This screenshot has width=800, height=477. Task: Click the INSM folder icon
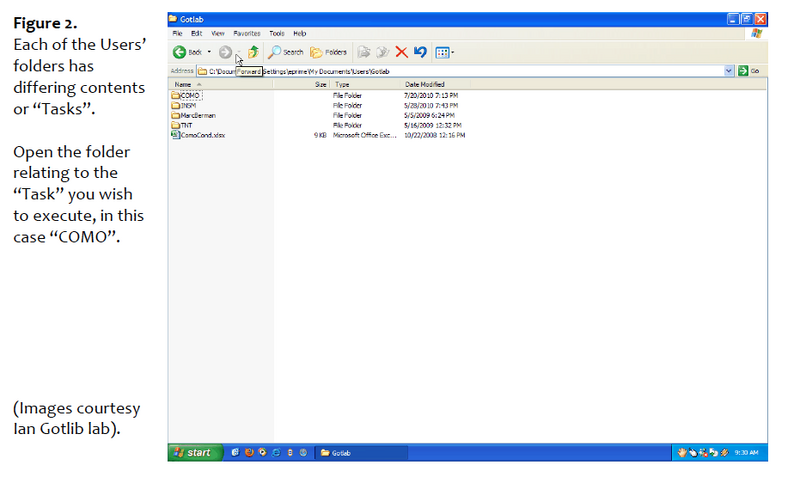click(175, 106)
